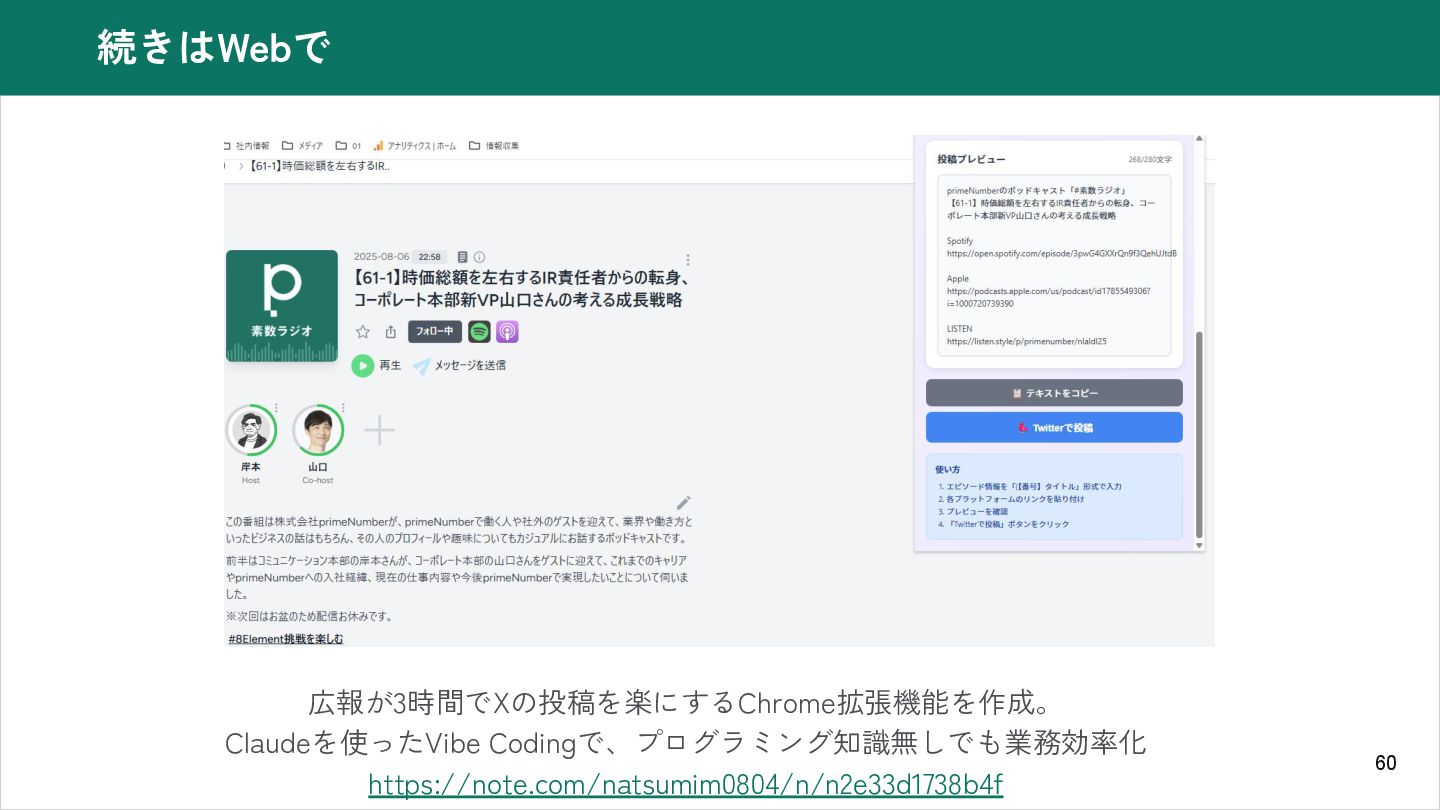Click the 268/280文字 character counter
1440x810 pixels.
(x=1150, y=160)
